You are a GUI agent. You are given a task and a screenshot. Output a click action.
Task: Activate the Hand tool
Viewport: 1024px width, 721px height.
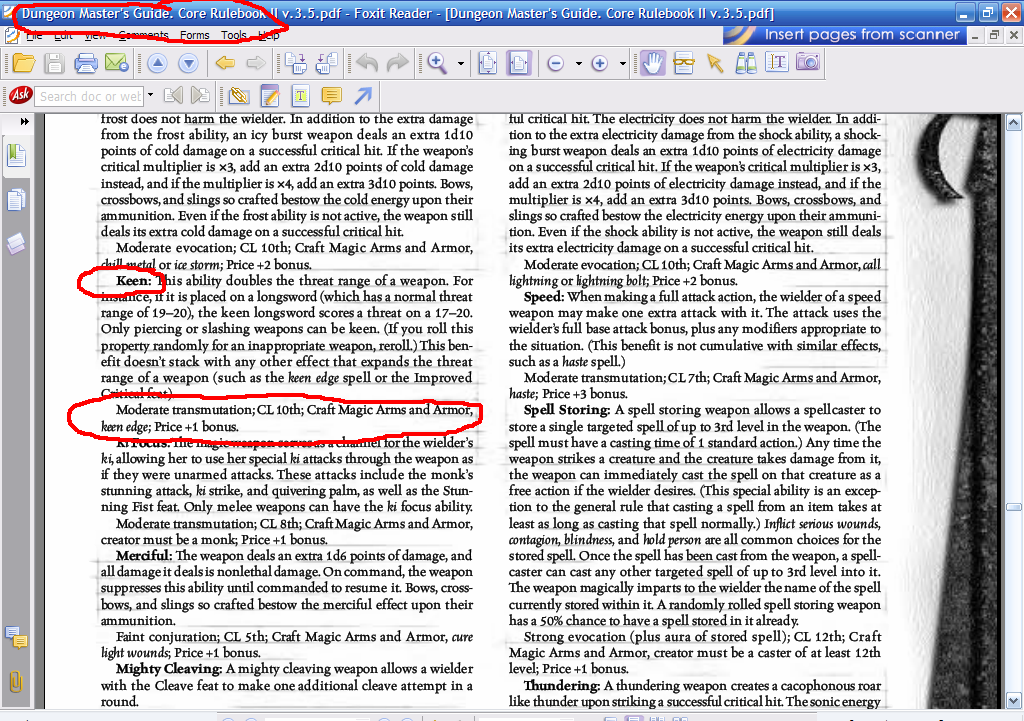(652, 63)
